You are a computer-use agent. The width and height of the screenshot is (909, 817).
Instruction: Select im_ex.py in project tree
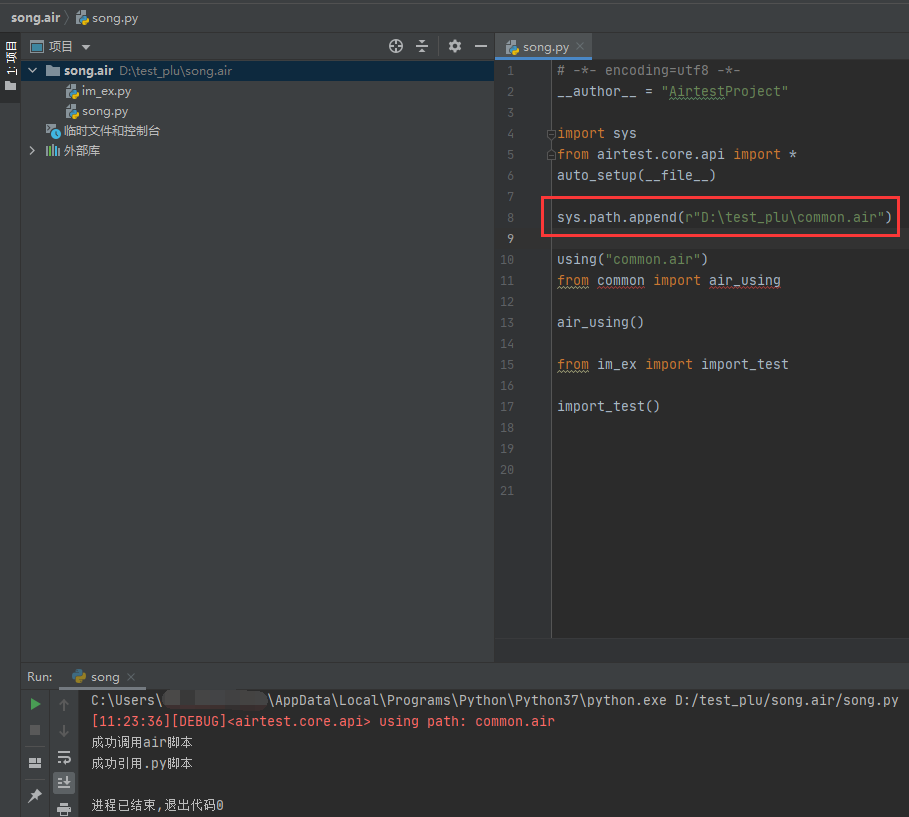[106, 91]
